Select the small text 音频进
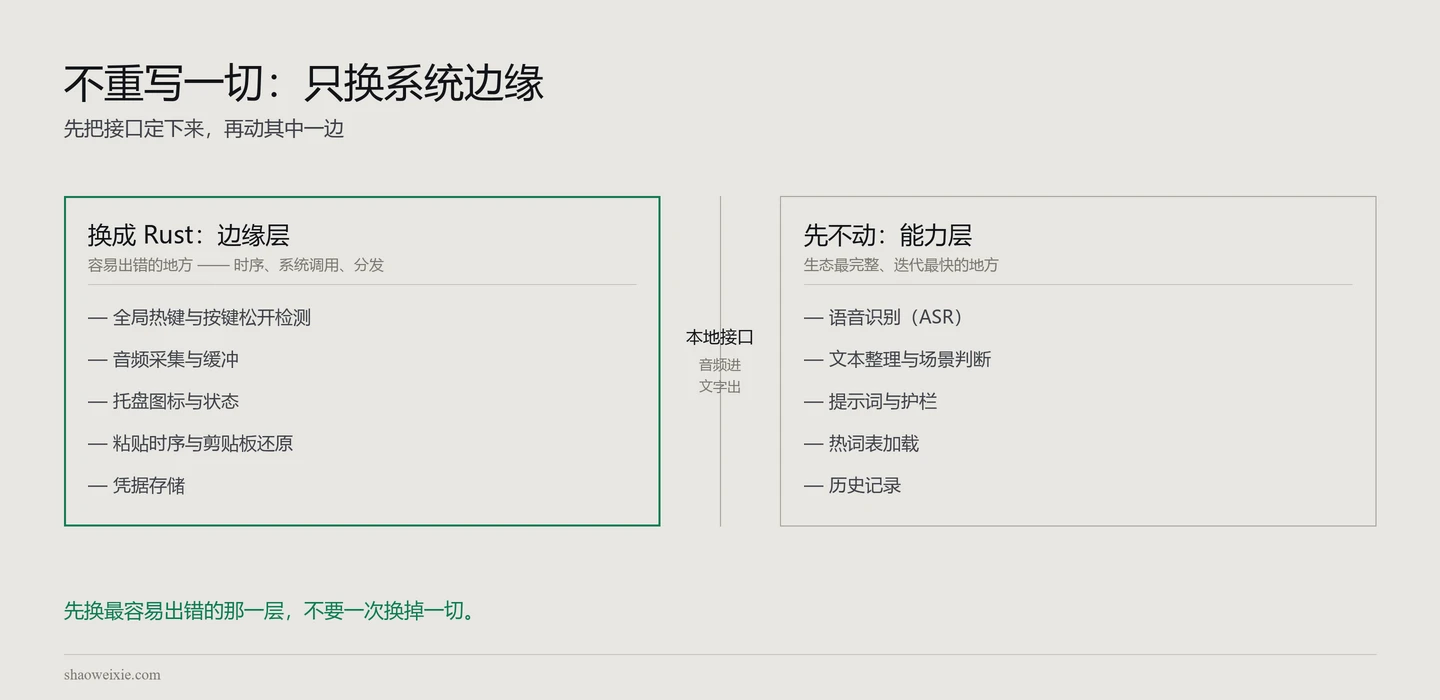The height and width of the screenshot is (700, 1440). pyautogui.click(x=720, y=365)
